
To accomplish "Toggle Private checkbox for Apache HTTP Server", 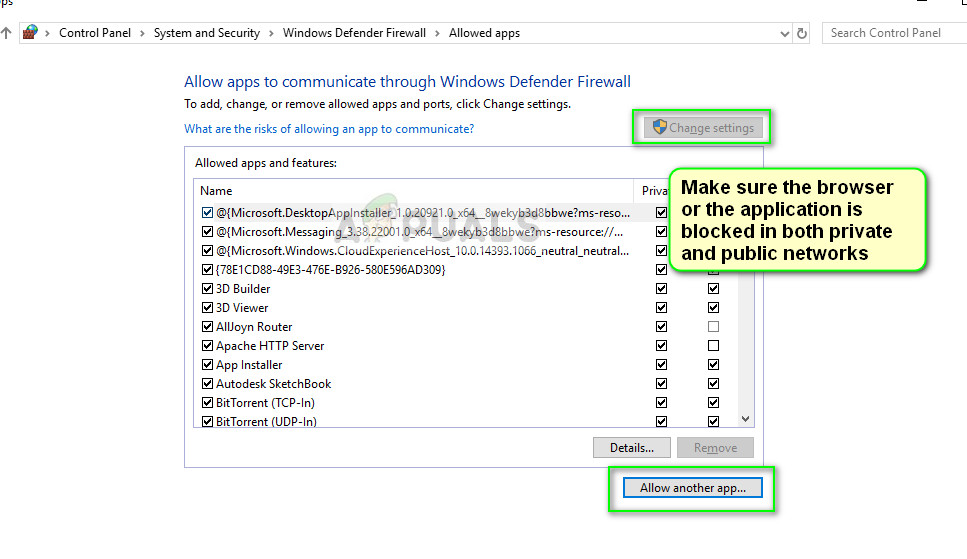I will 661,346.
